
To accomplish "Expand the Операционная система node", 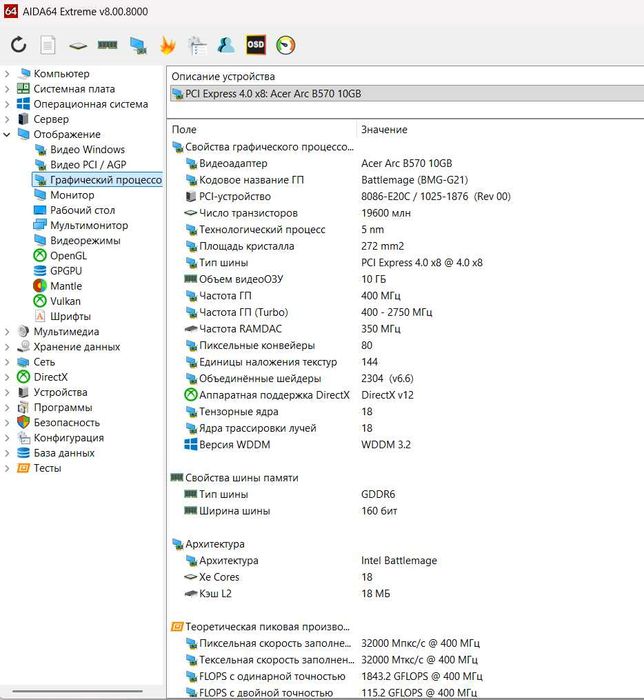I will pos(7,104).
